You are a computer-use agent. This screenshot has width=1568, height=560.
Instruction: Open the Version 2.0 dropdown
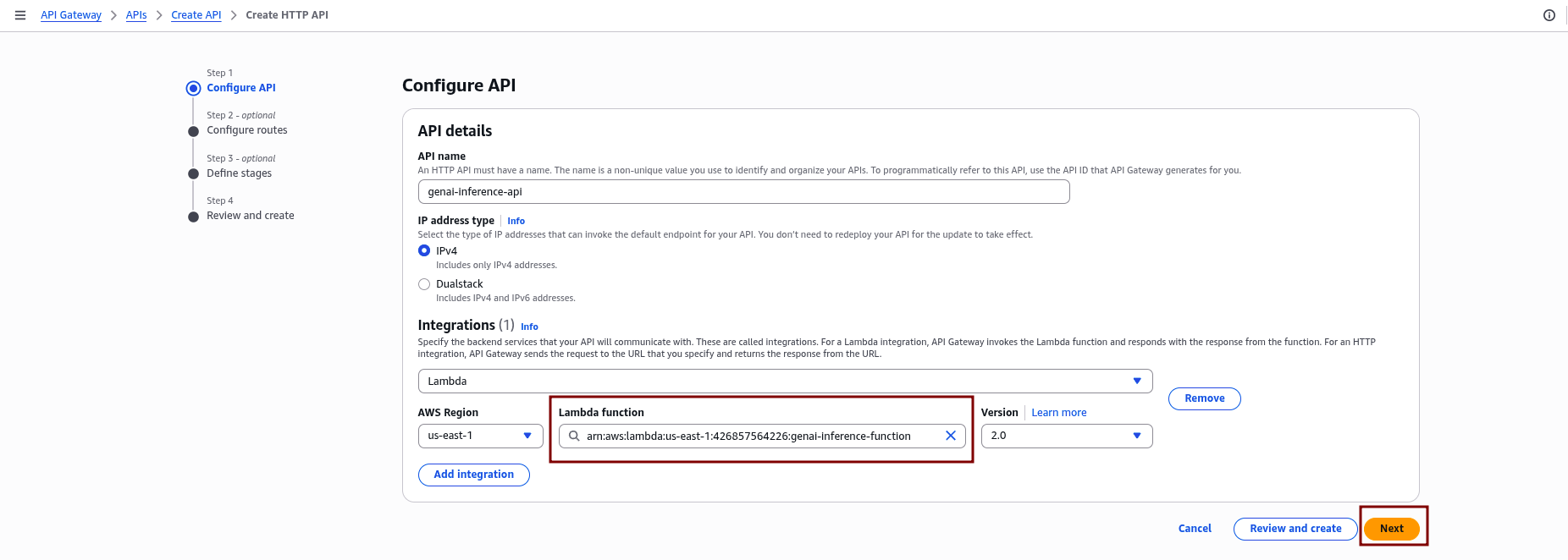(x=1065, y=436)
